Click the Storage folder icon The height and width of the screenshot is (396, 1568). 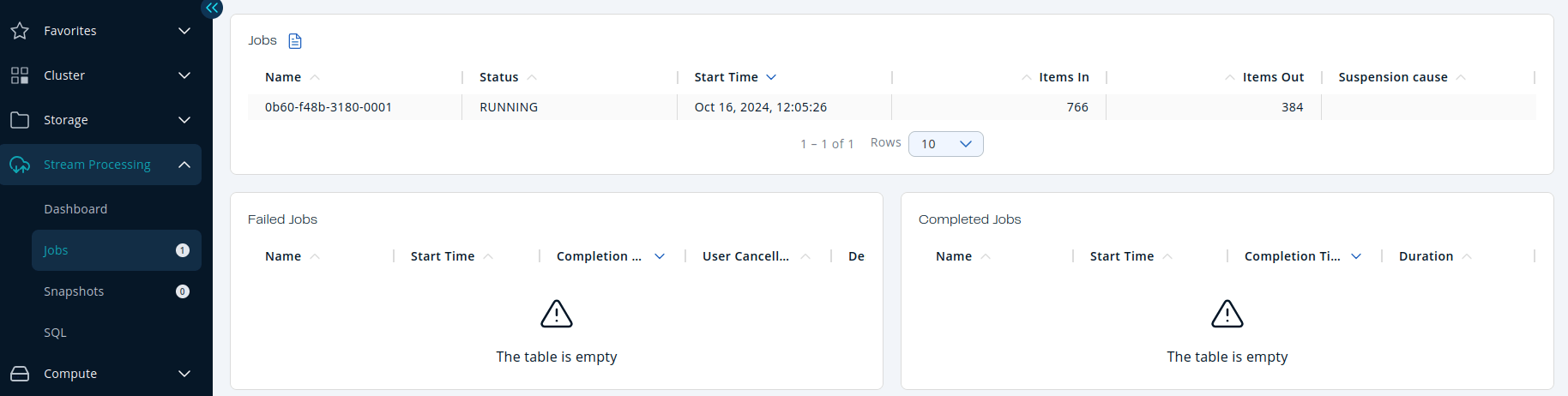click(20, 120)
